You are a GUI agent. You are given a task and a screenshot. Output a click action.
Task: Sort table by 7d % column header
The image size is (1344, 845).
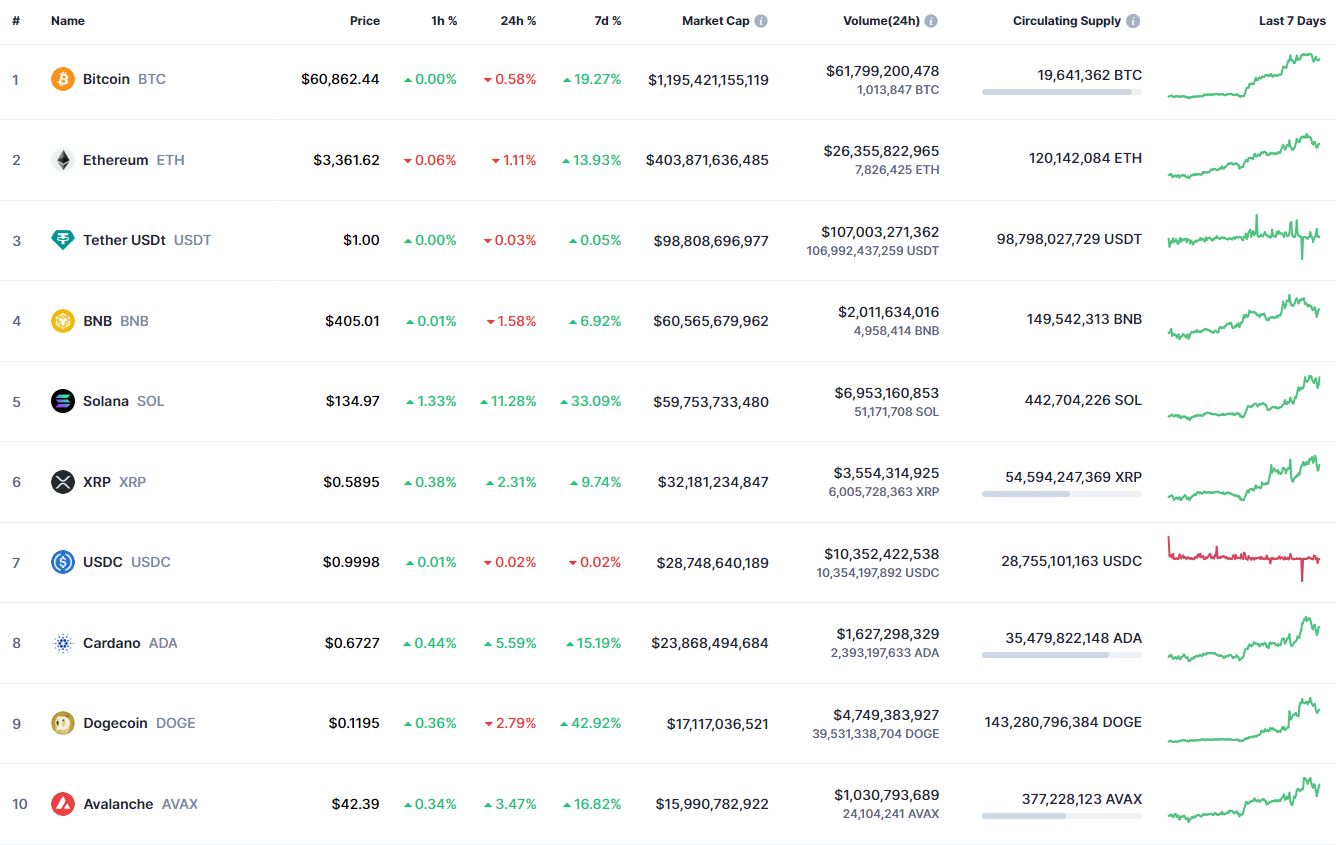coord(605,21)
